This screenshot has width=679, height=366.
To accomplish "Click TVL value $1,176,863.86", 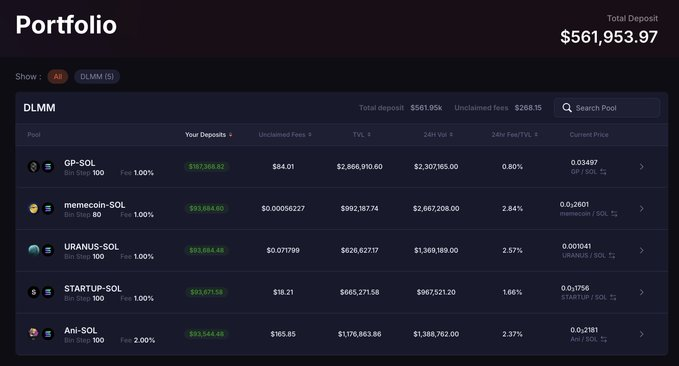I will [x=359, y=334].
